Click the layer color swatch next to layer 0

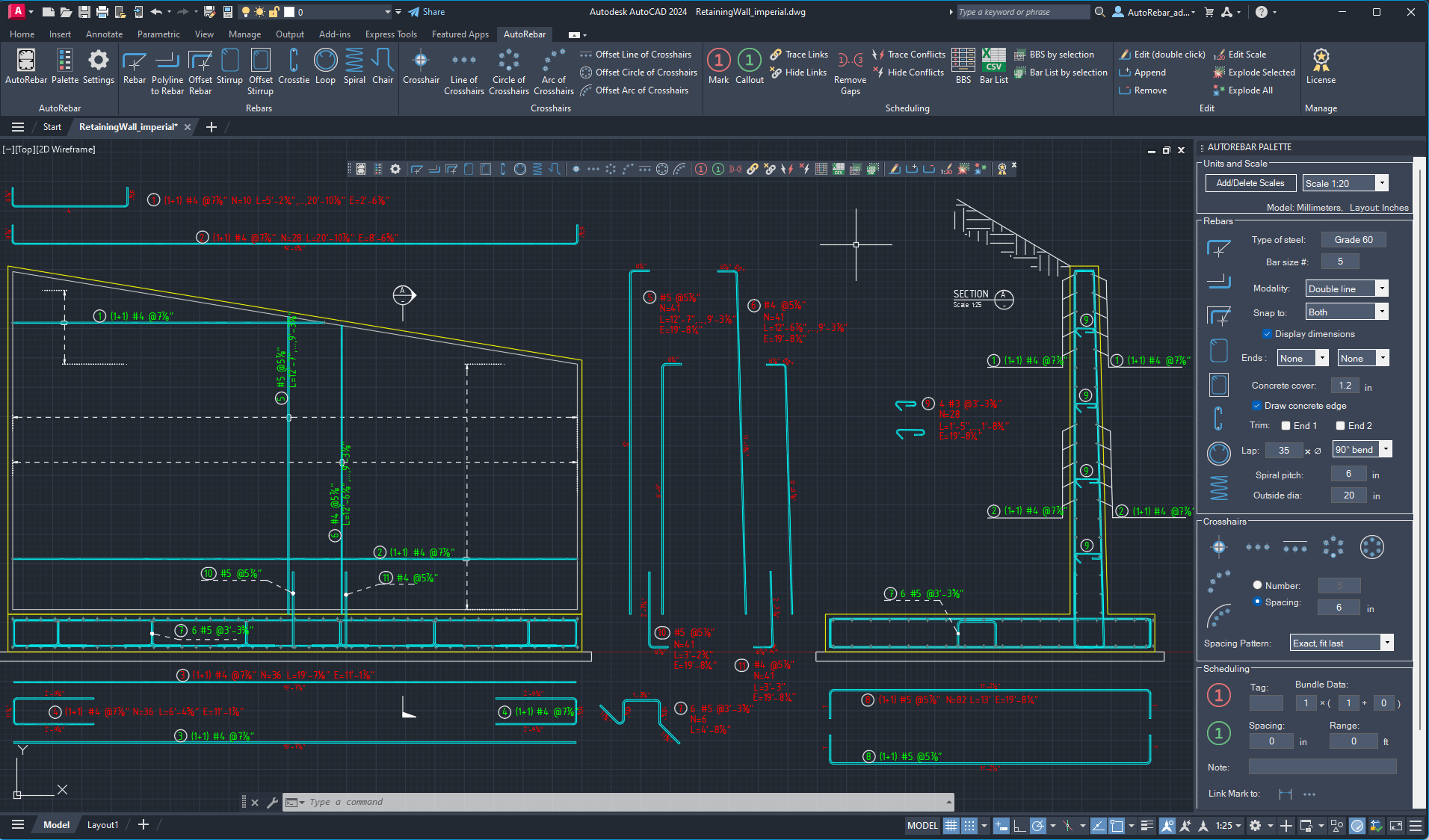(x=288, y=12)
